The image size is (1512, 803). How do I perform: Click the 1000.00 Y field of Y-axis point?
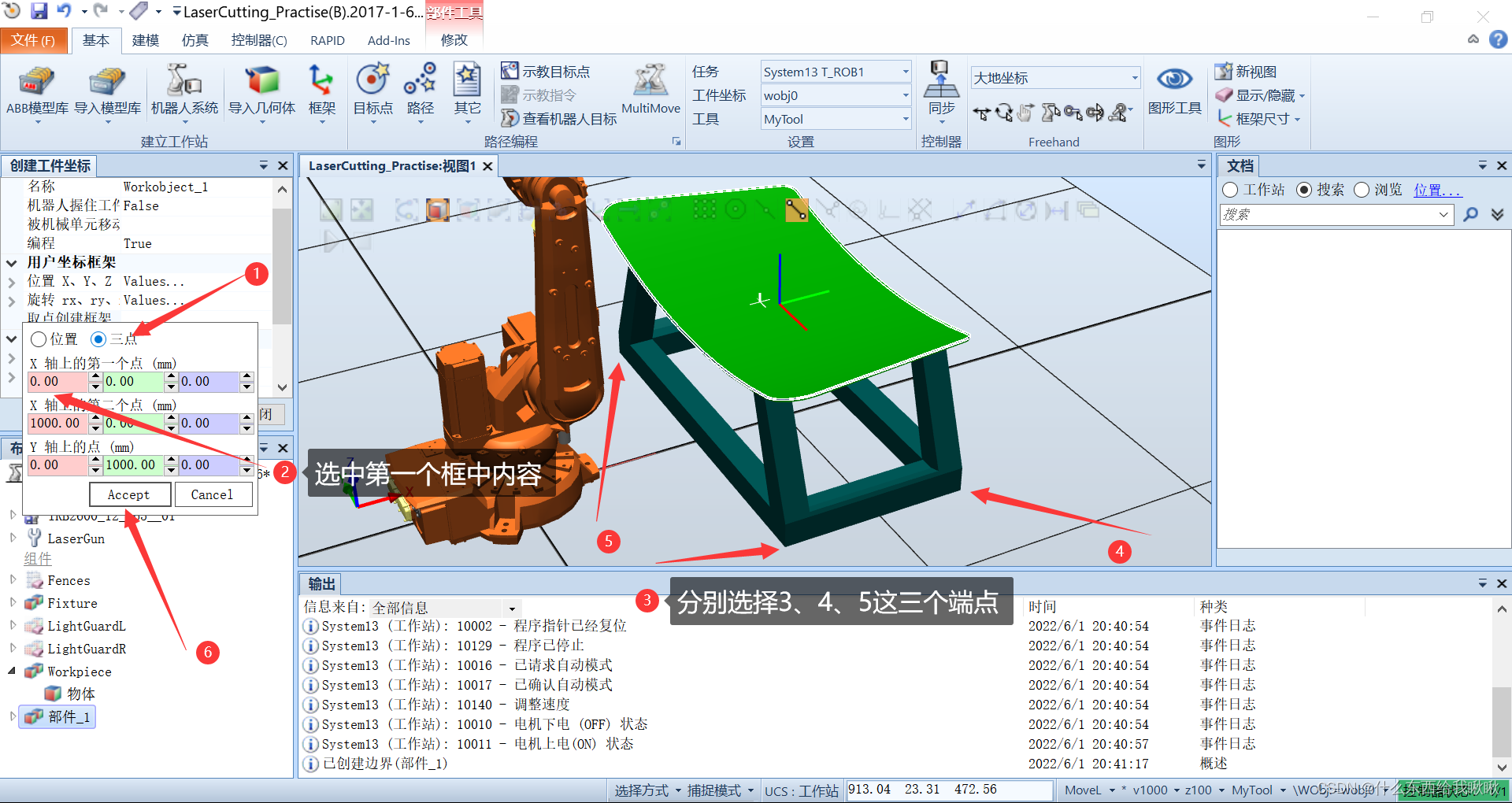(133, 465)
